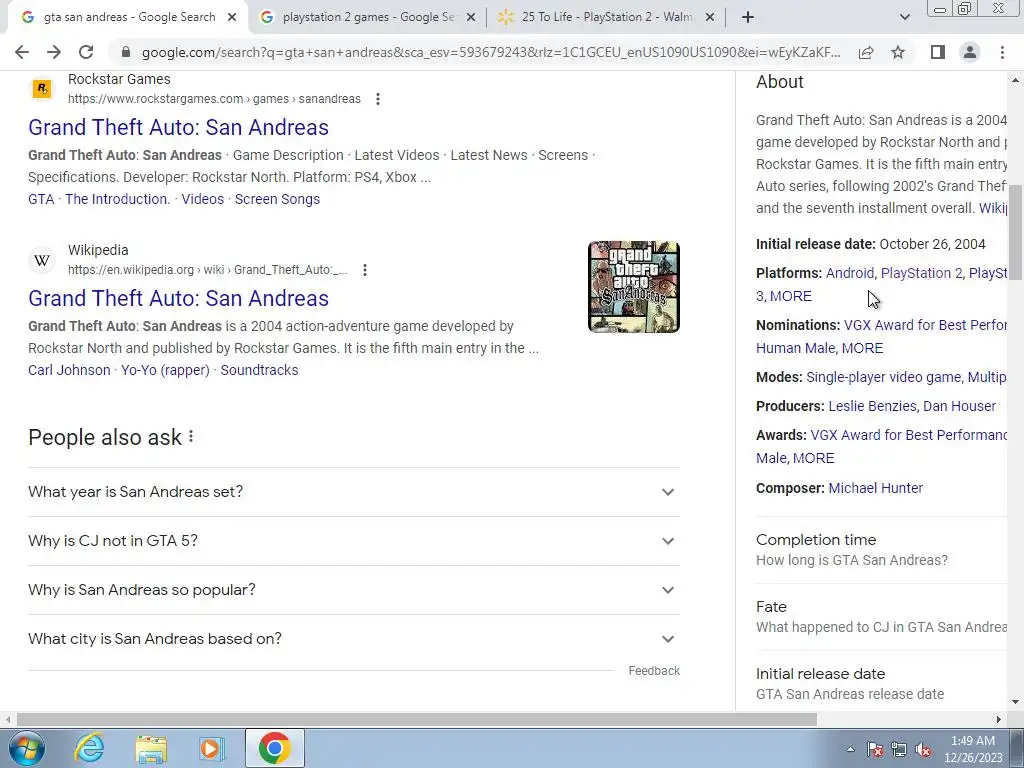The image size is (1024, 768).
Task: Open the People also ask options
Action: (191, 436)
